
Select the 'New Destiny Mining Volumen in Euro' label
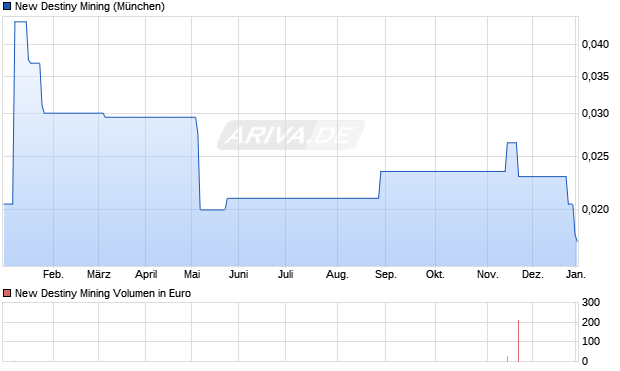[103, 293]
